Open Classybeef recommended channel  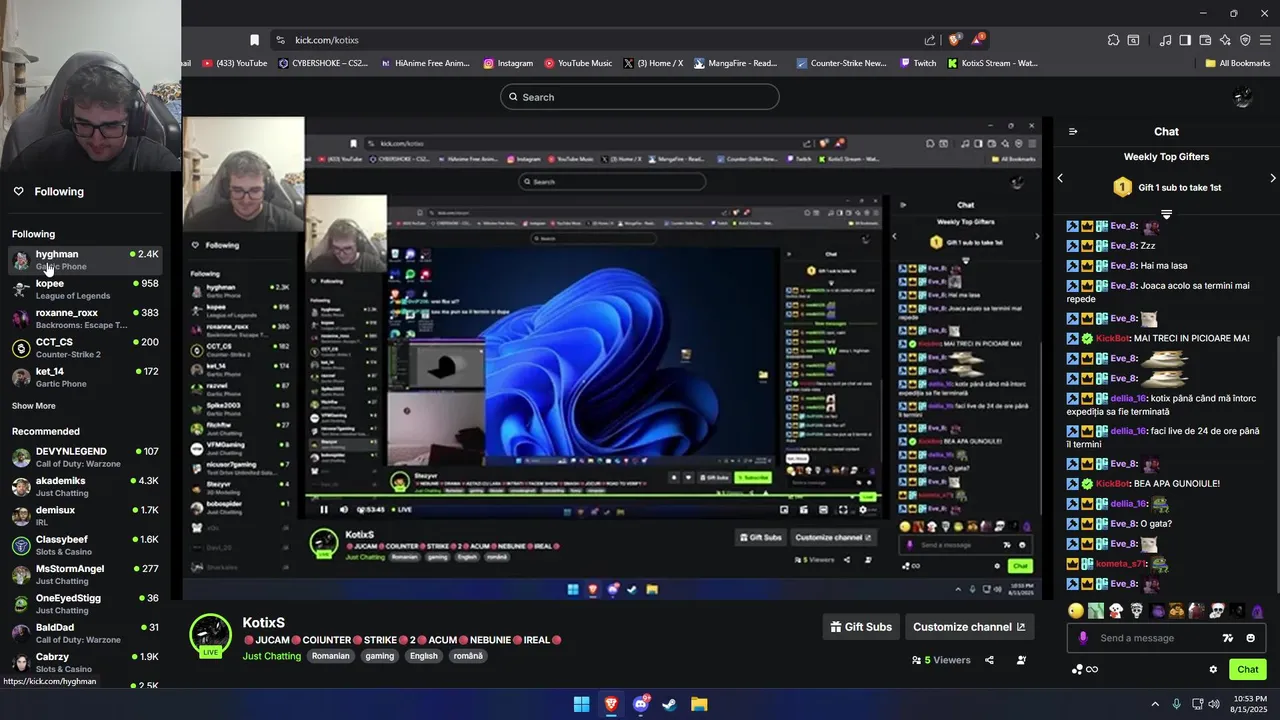85,545
